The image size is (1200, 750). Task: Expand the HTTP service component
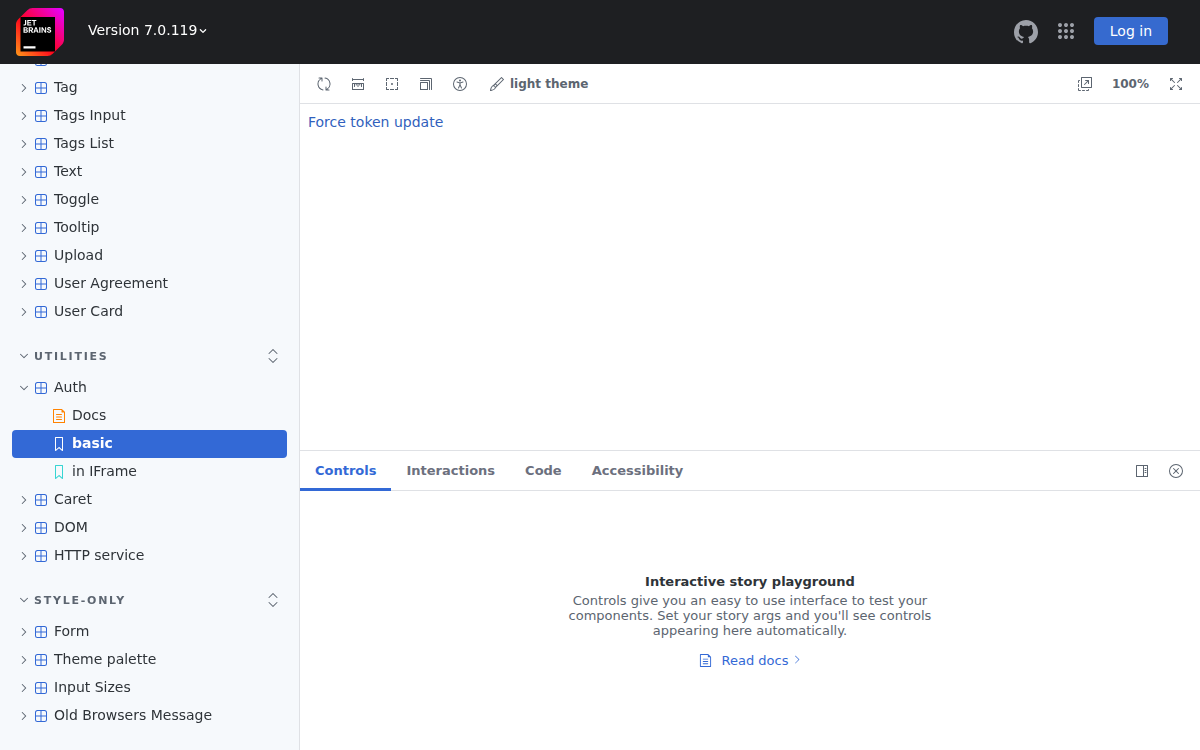[150, 555]
